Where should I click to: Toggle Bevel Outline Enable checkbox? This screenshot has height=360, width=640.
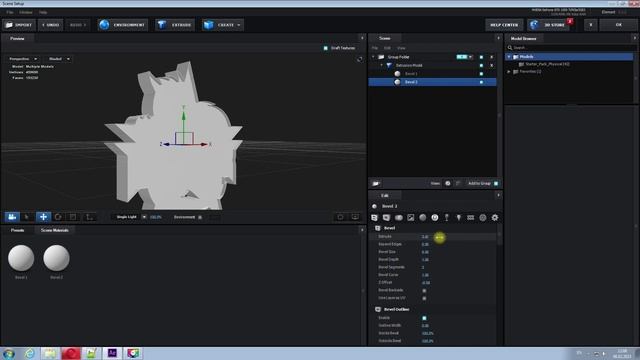click(x=424, y=318)
